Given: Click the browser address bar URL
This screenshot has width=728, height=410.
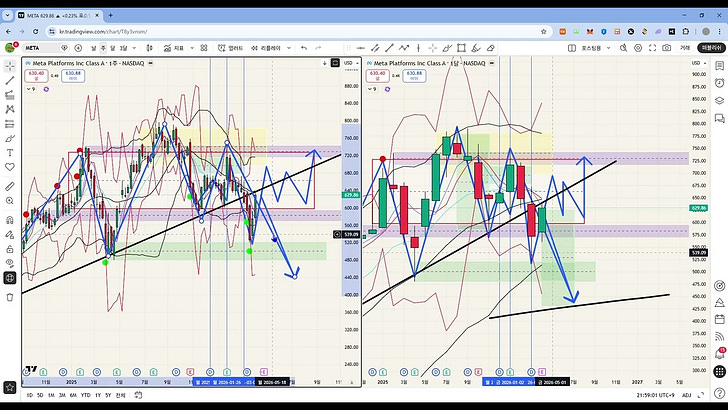Looking at the screenshot, I should (x=103, y=32).
